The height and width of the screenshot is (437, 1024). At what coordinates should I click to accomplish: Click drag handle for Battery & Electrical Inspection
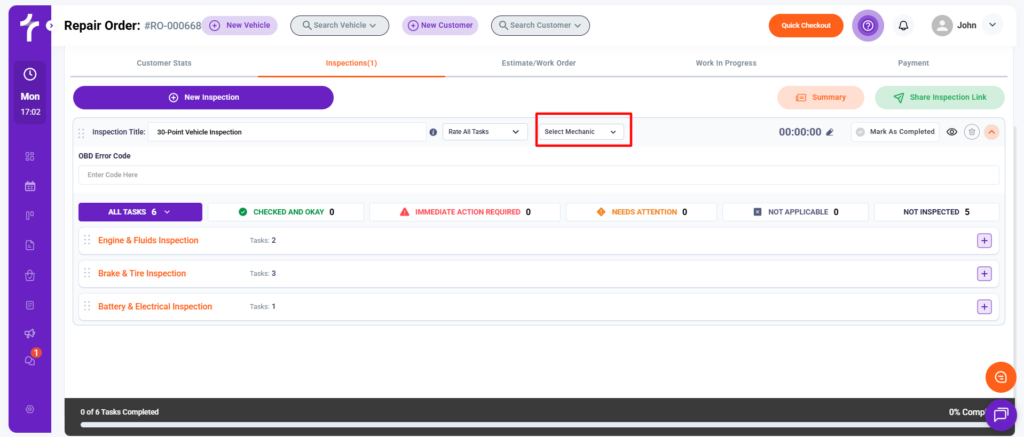[87, 306]
